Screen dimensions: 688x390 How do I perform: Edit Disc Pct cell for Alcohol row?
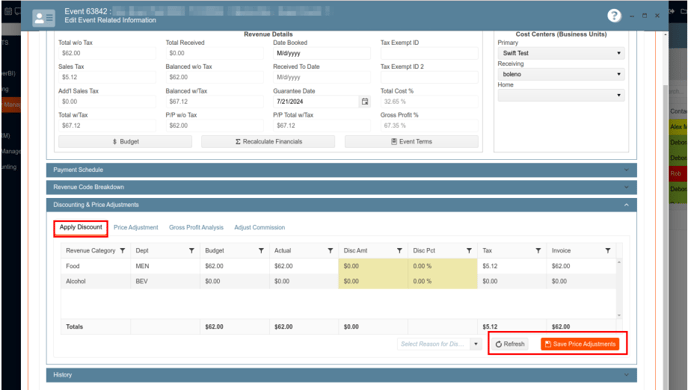[442, 281]
